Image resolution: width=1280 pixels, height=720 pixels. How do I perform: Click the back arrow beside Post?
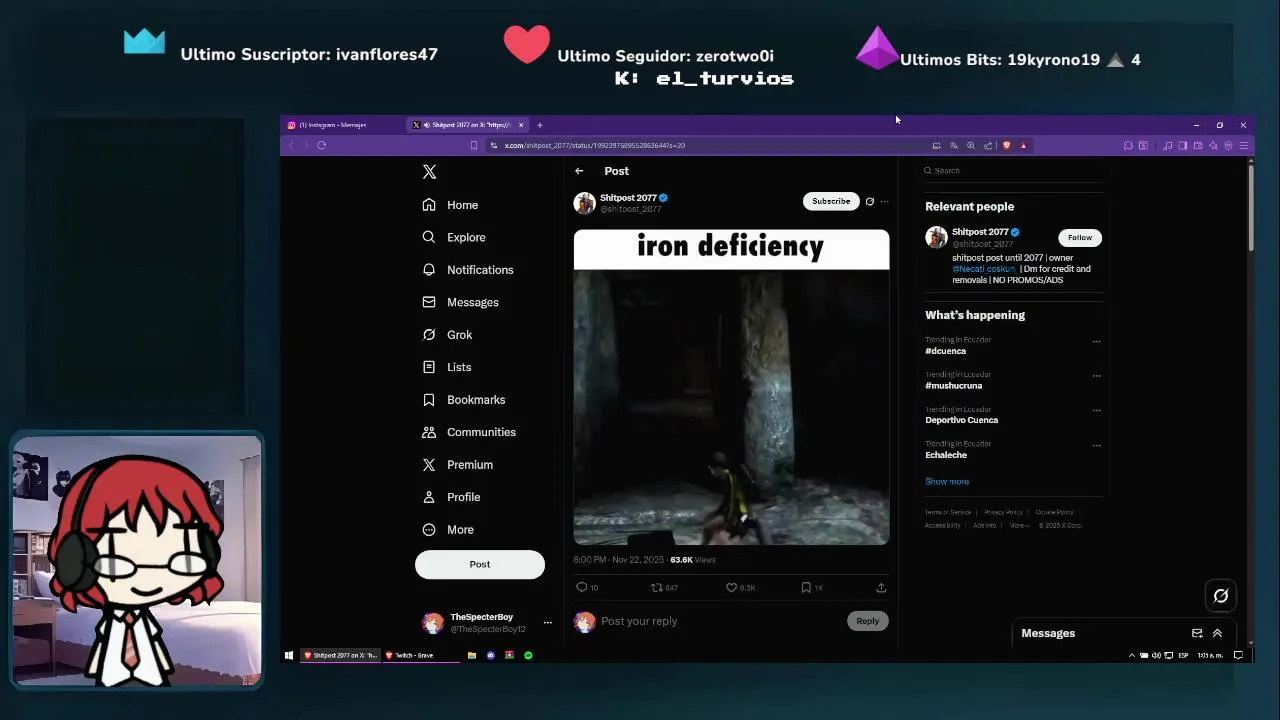click(x=579, y=171)
